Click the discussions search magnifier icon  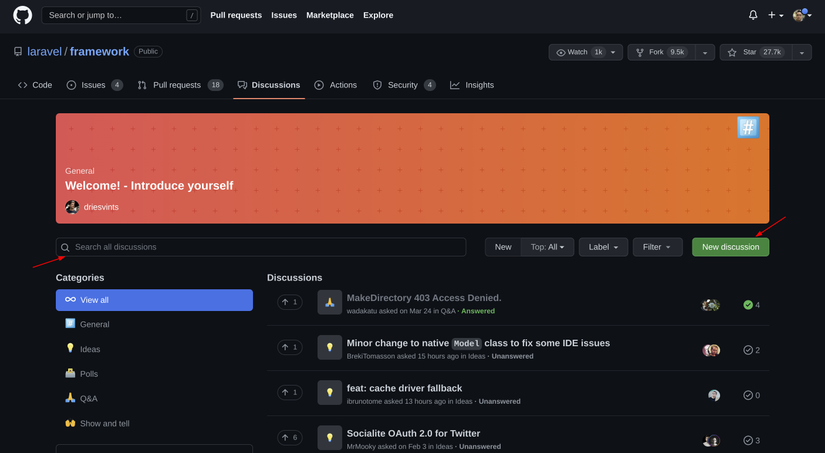click(x=65, y=247)
